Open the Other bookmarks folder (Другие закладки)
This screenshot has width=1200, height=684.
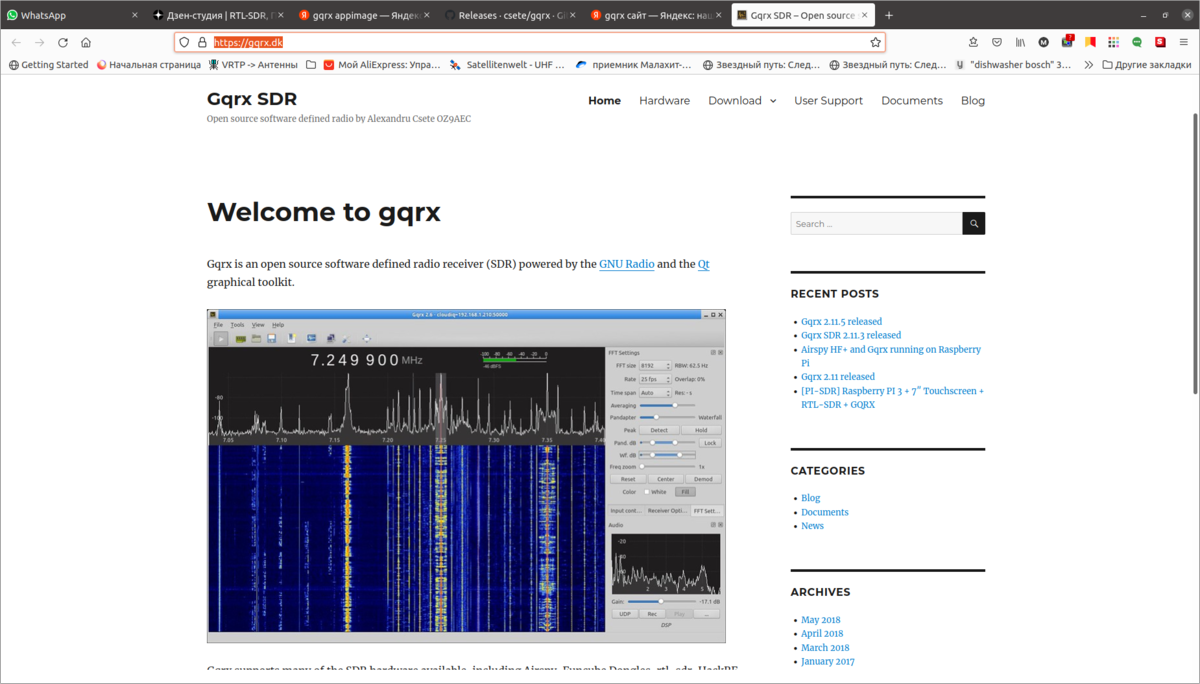(x=1146, y=64)
